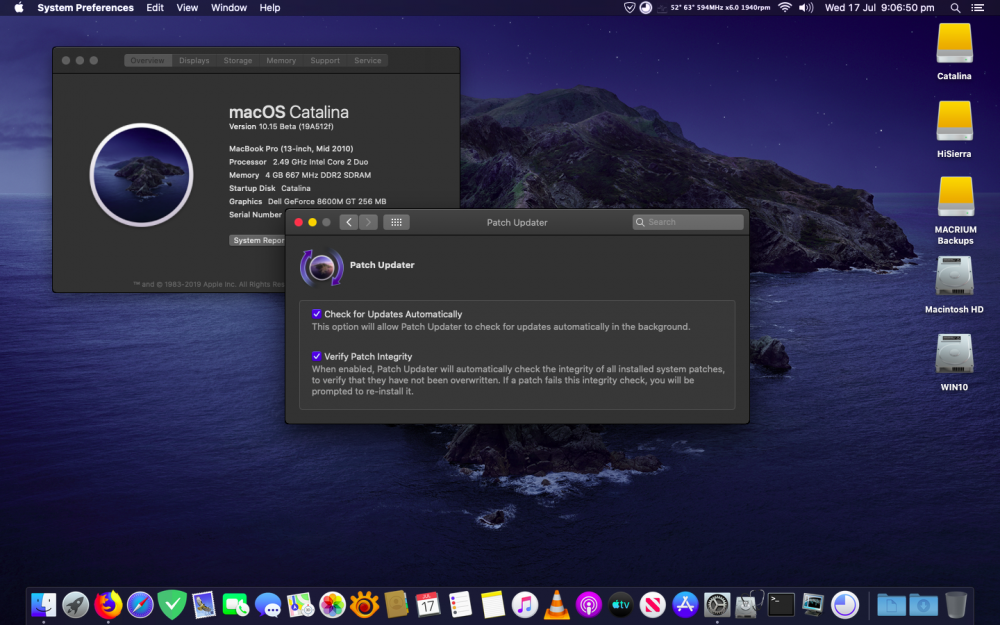Open News from the Dock
Screen dimensions: 1000x625
652,605
